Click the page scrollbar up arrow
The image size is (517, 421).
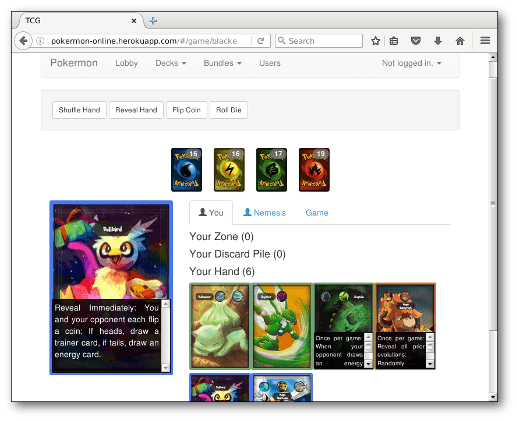[493, 57]
